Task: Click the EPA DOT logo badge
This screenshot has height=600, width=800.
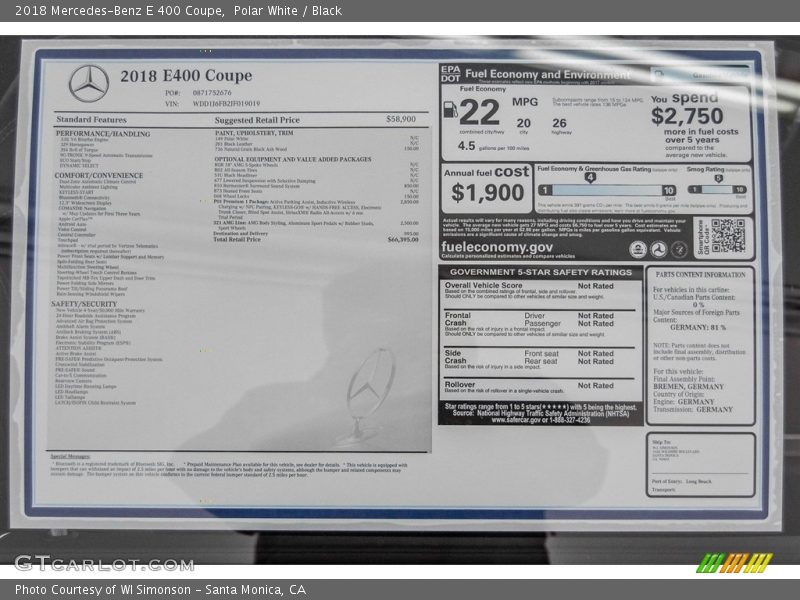Action: tap(451, 74)
